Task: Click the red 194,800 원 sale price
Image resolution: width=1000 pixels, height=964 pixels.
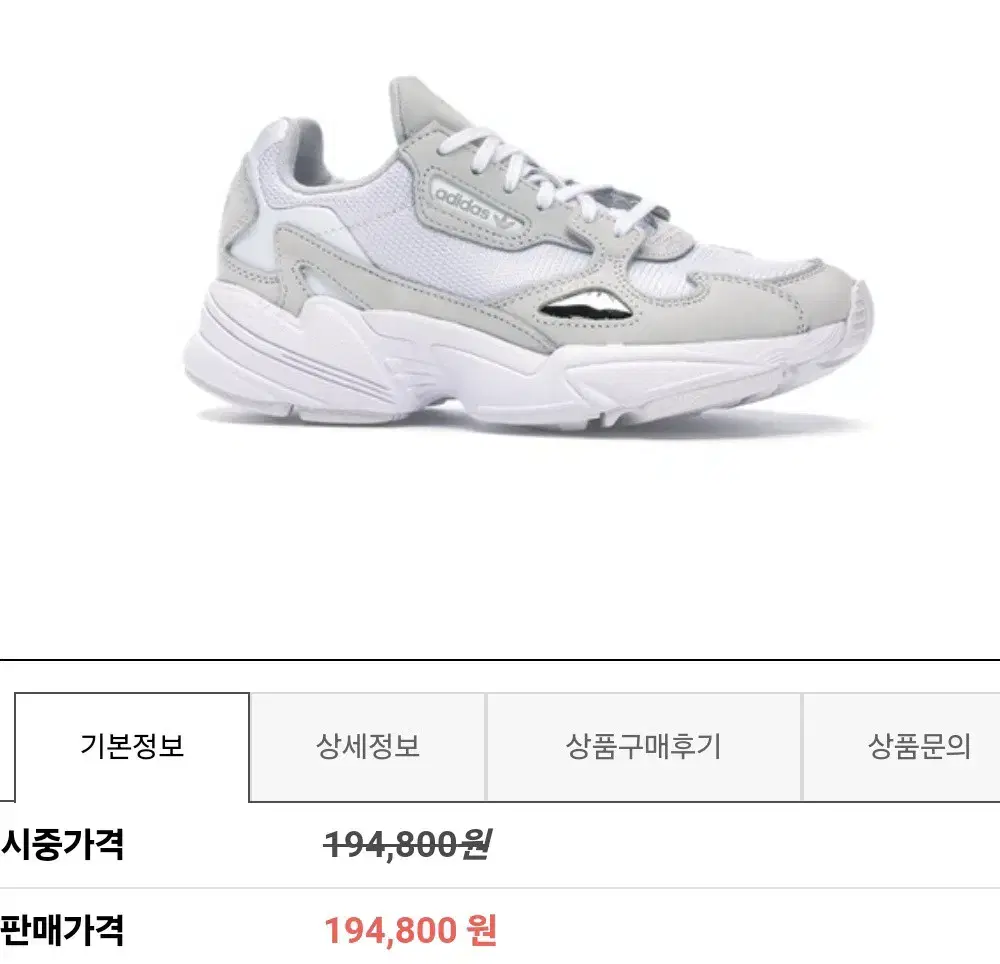Action: [x=410, y=930]
